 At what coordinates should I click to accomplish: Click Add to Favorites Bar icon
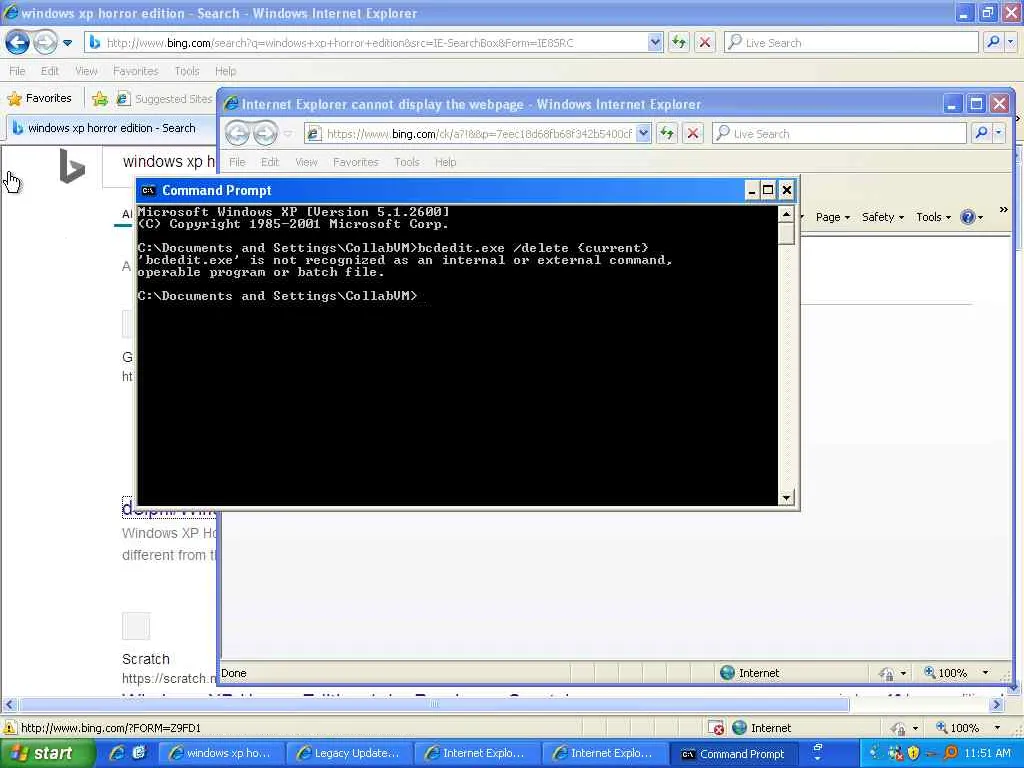(99, 99)
